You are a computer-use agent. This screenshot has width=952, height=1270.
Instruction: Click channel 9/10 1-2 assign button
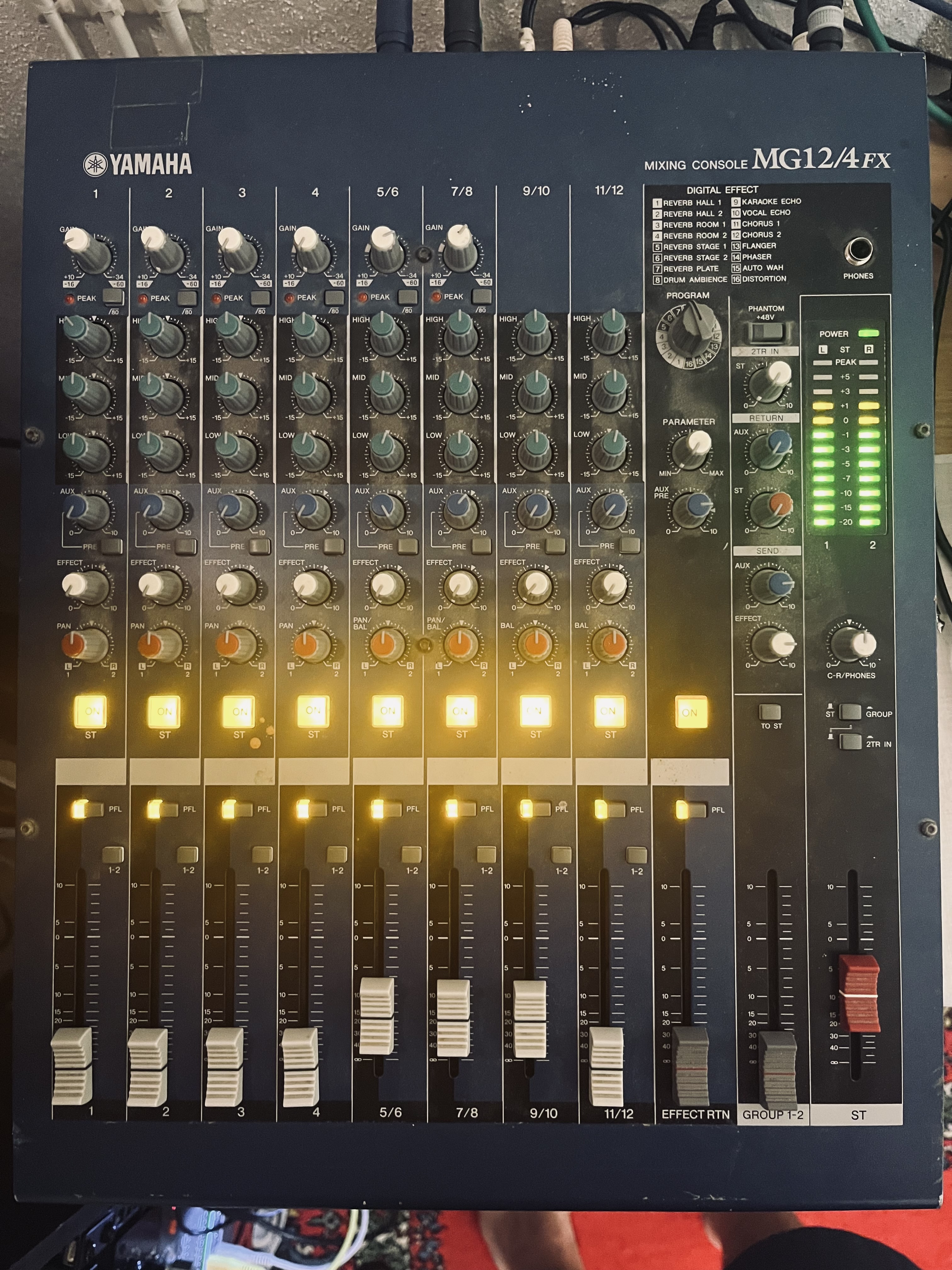tap(561, 855)
